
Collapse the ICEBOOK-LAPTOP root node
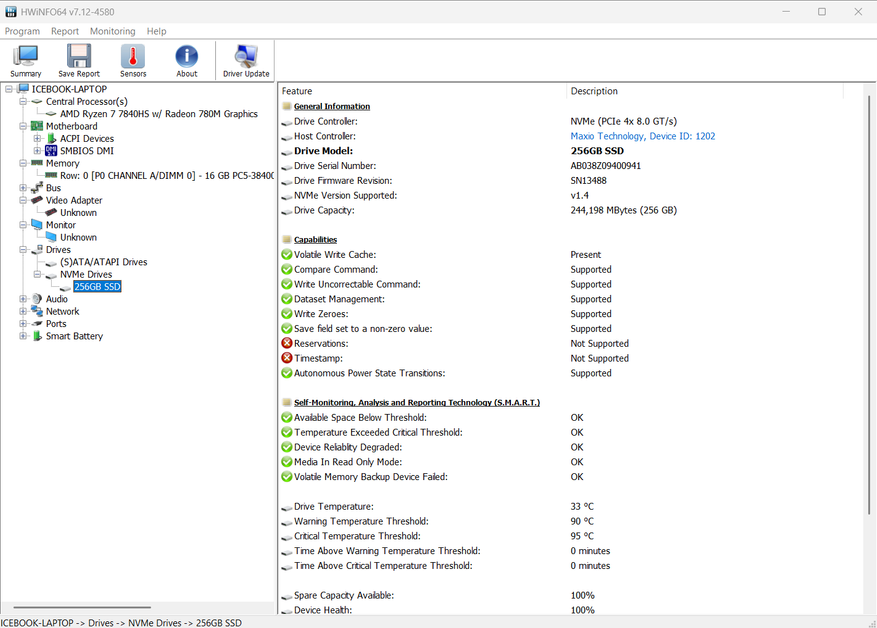pyautogui.click(x=9, y=88)
